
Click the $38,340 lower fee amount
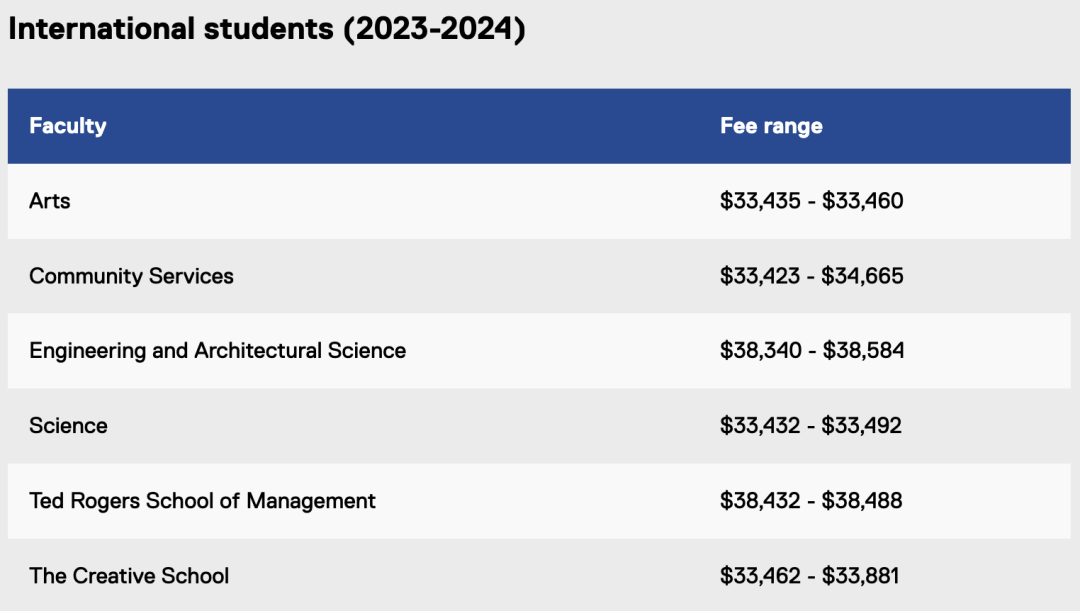coord(761,351)
